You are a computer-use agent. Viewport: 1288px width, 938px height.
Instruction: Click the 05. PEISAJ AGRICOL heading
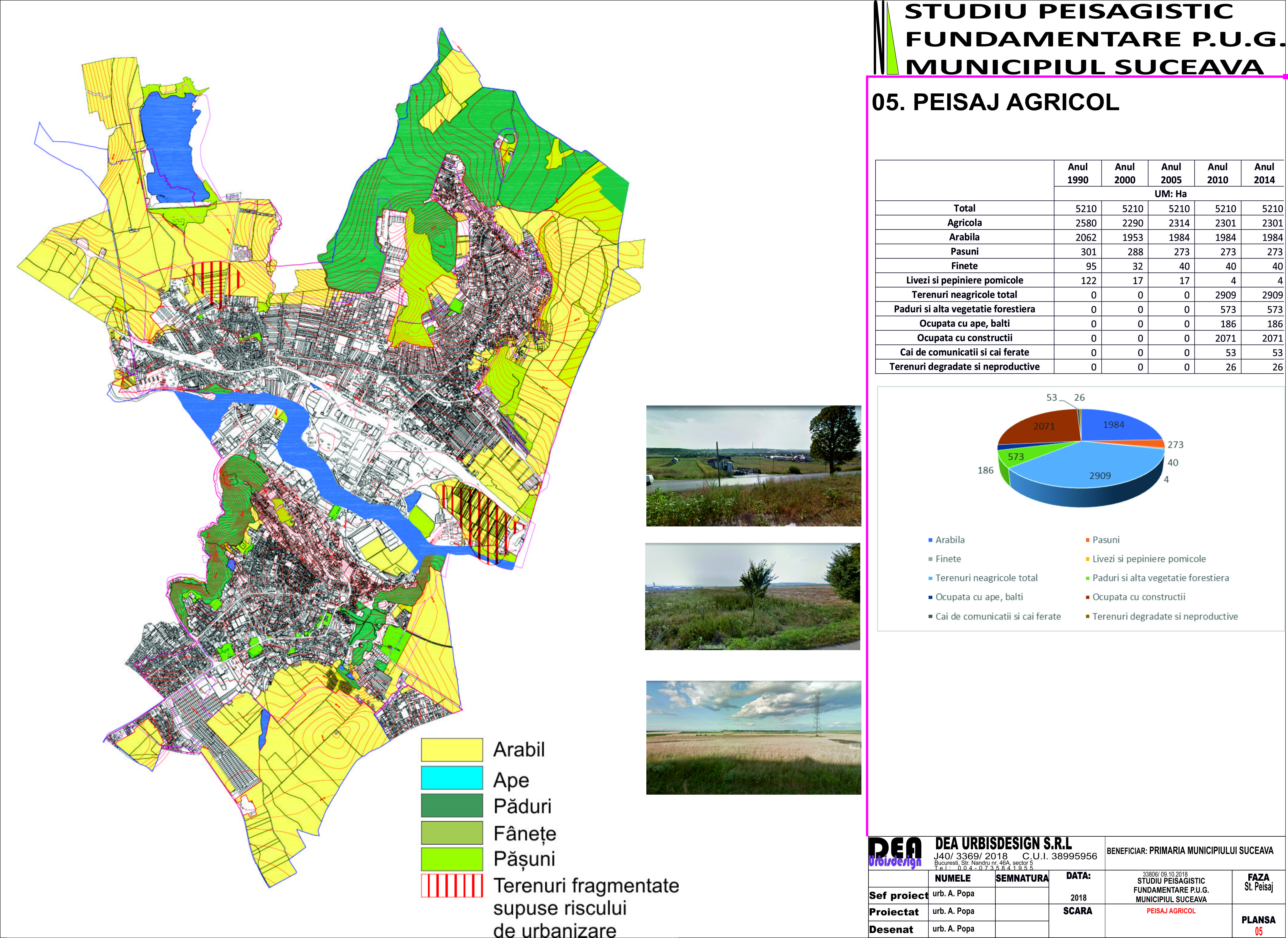coord(995,102)
